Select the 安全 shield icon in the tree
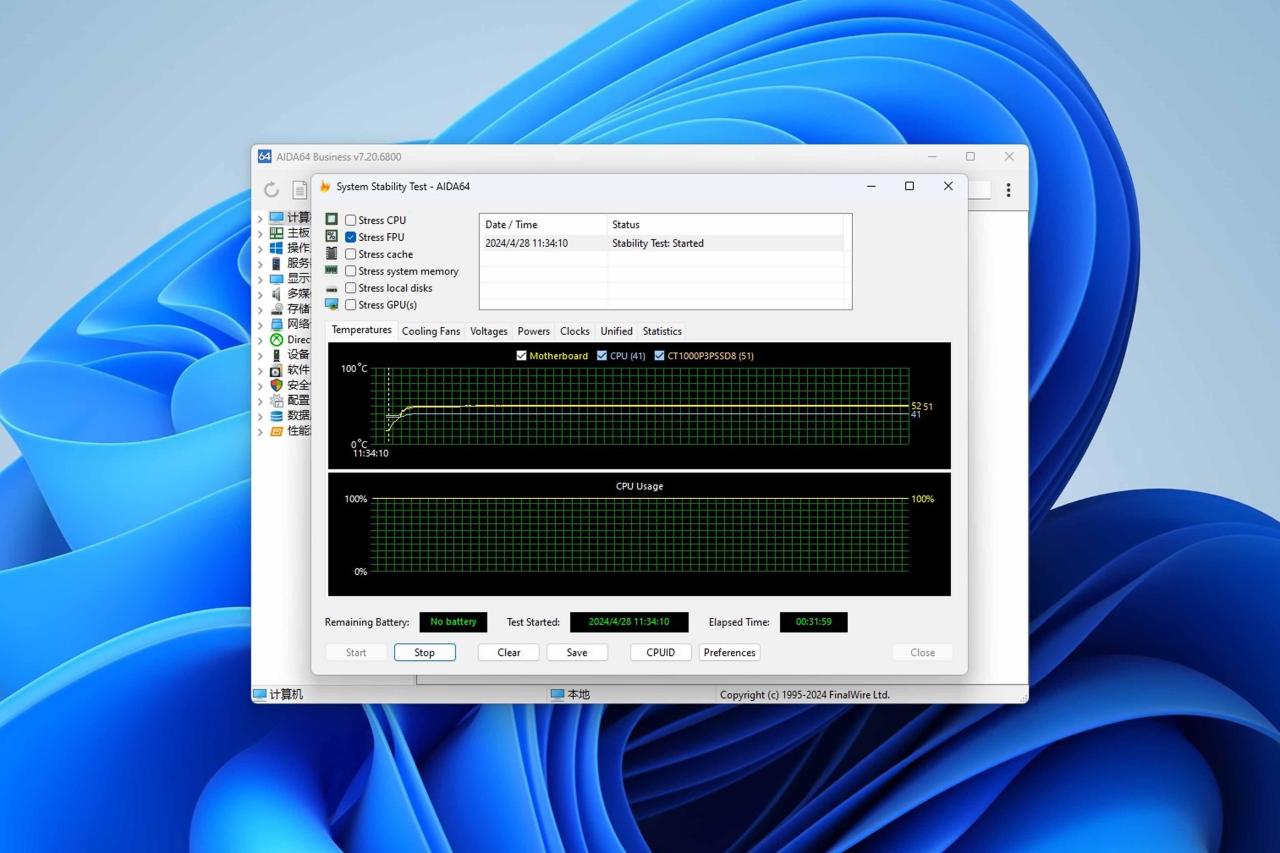Screen dimensions: 1280x853 [277, 385]
